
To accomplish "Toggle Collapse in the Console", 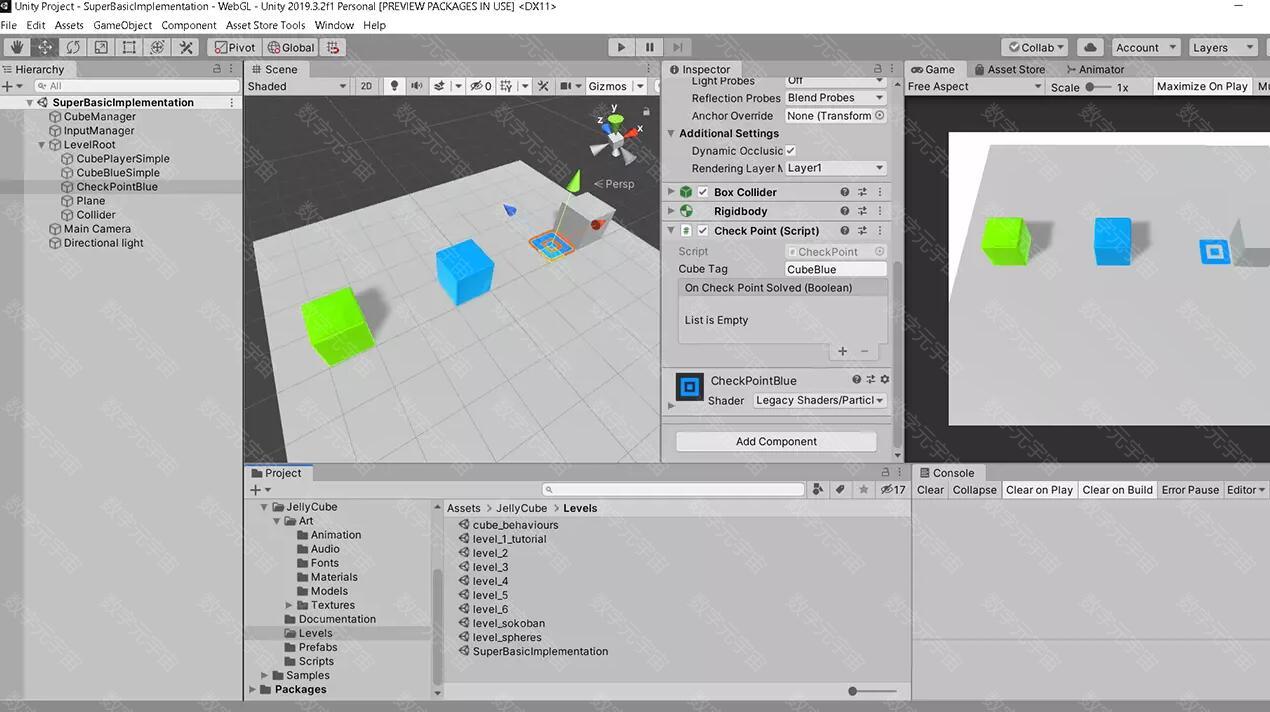I will tap(974, 490).
